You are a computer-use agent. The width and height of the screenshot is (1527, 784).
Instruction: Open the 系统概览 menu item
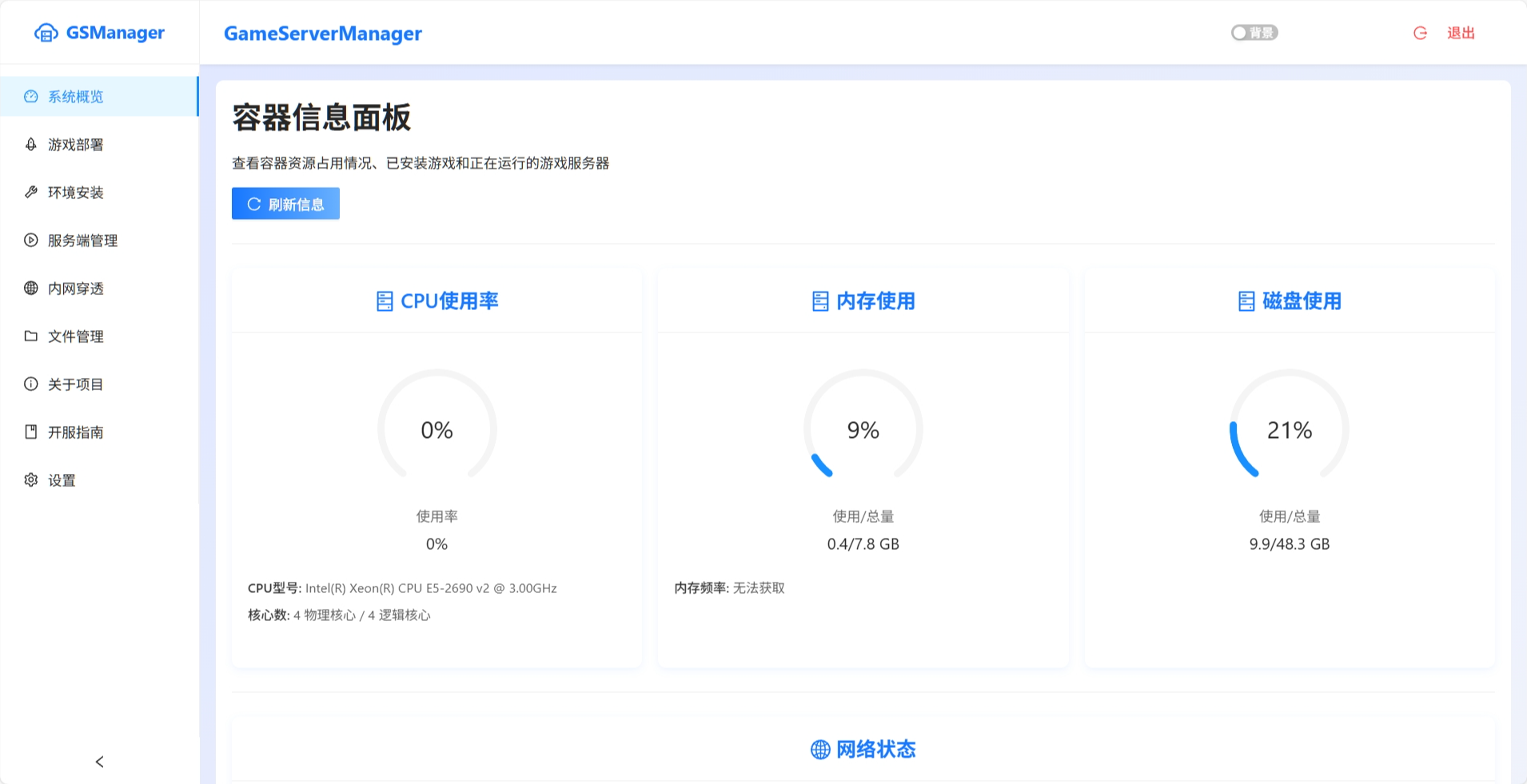click(99, 97)
